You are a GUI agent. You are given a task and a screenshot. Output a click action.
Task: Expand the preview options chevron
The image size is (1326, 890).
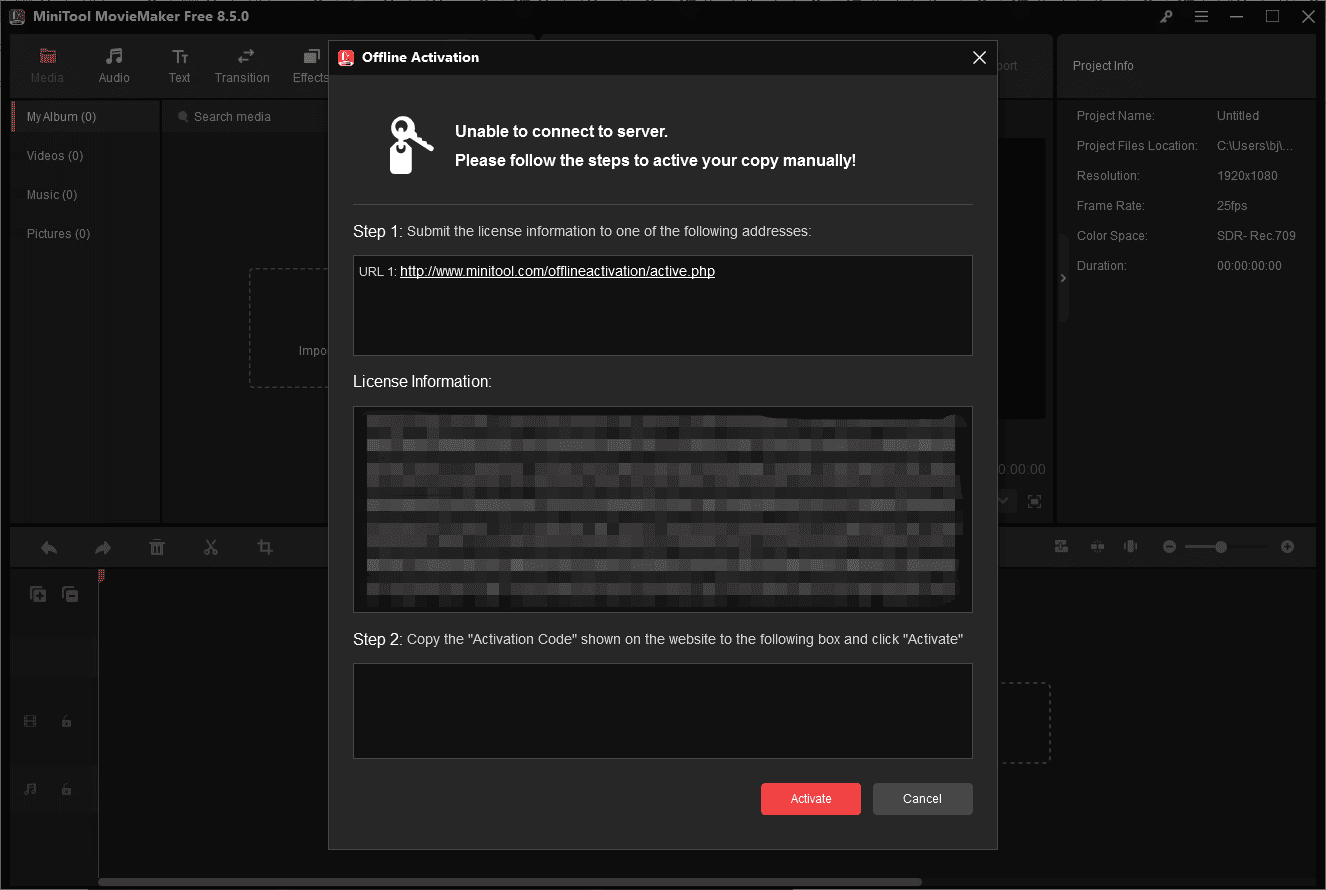pos(1003,501)
